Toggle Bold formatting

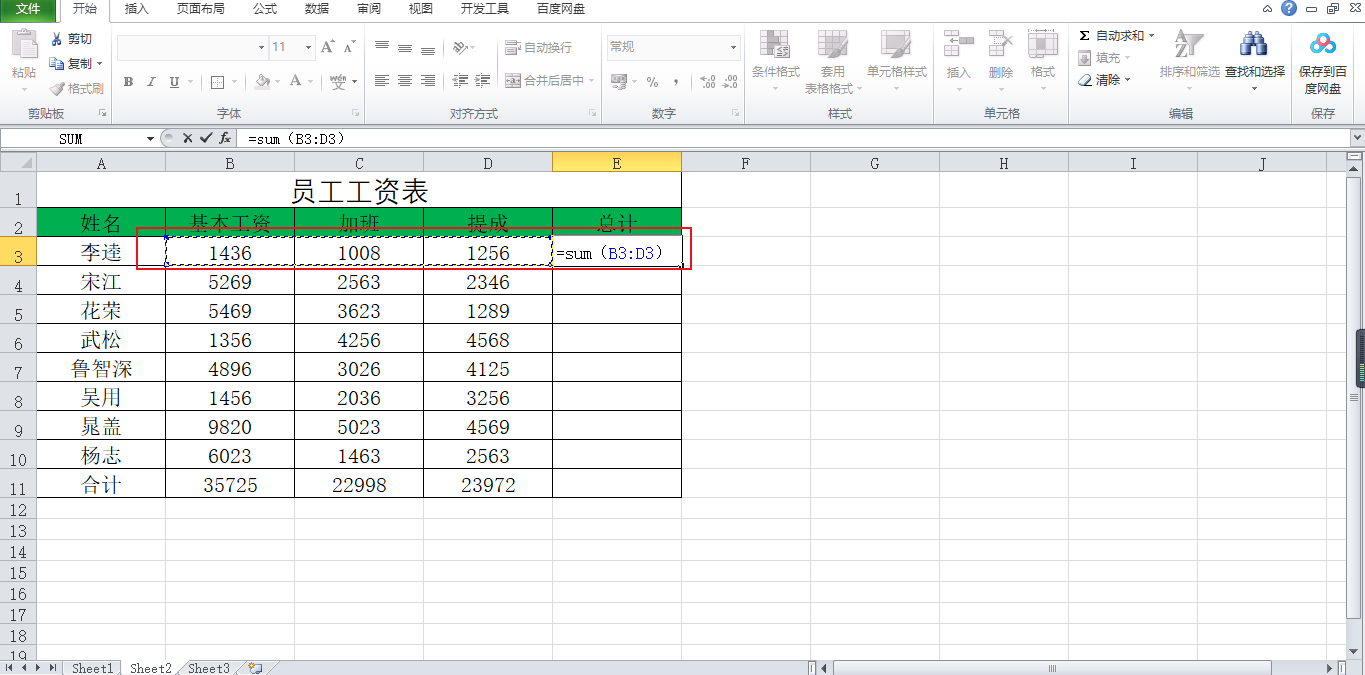(x=128, y=82)
